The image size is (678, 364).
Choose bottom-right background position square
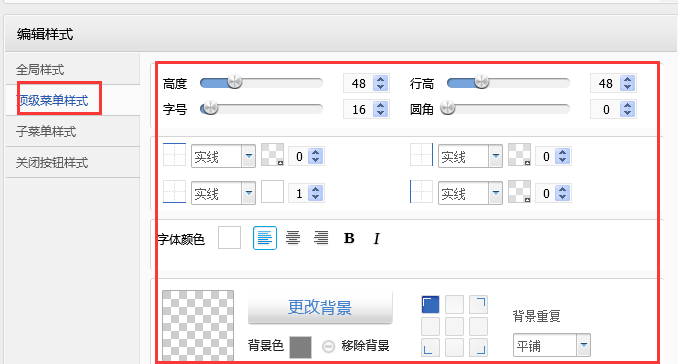tap(479, 347)
